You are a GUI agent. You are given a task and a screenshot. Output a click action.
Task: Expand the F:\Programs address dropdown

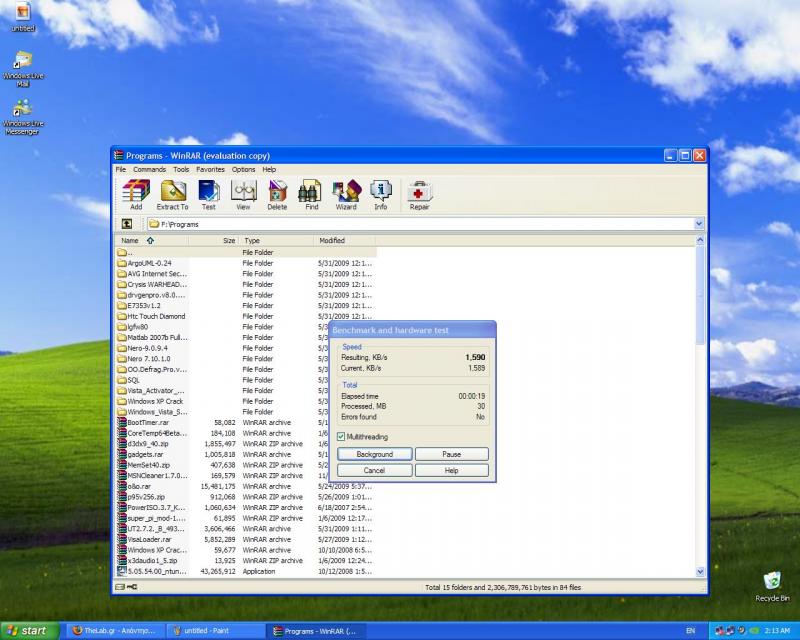pyautogui.click(x=699, y=224)
